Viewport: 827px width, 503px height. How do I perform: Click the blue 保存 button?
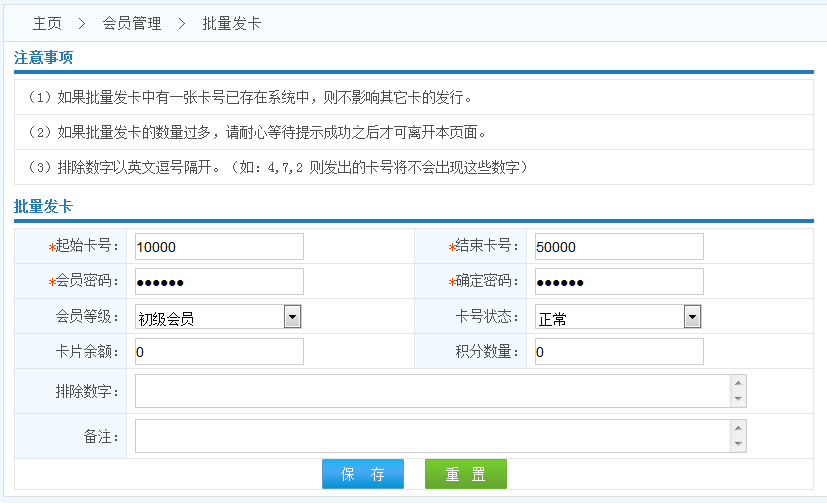click(x=363, y=474)
